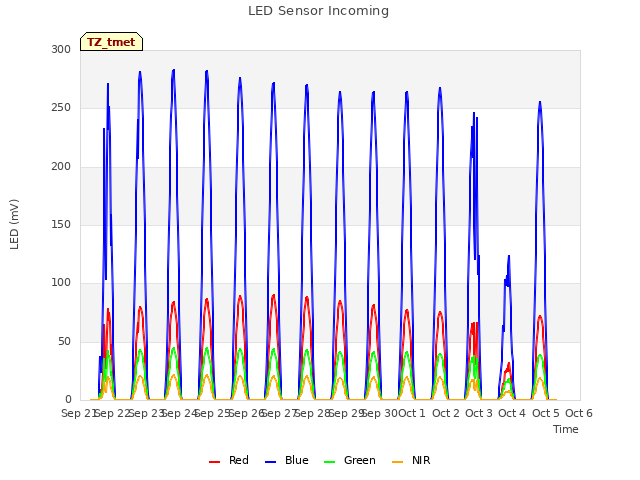Click the chart title LED Sensor Incoming
The width and height of the screenshot is (640, 480).
(318, 11)
